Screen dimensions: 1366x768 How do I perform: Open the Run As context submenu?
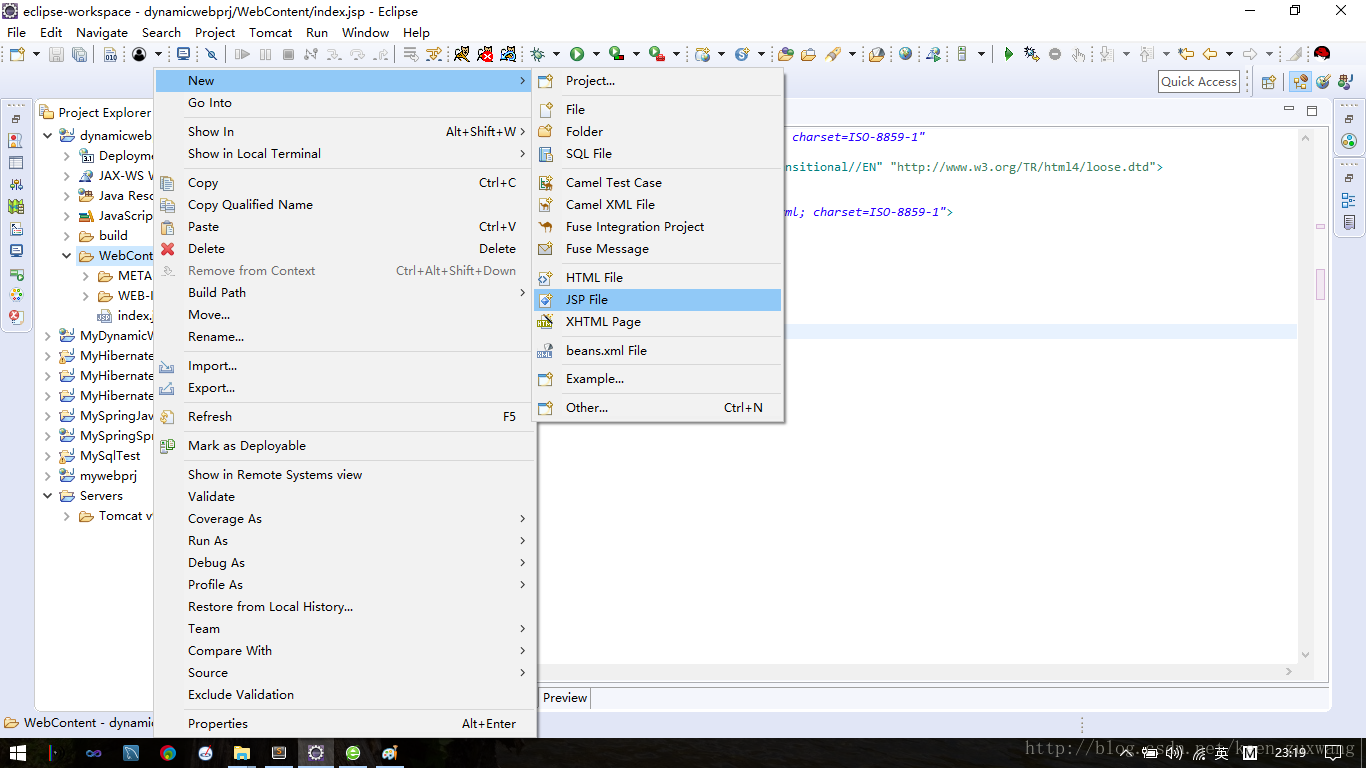(346, 541)
